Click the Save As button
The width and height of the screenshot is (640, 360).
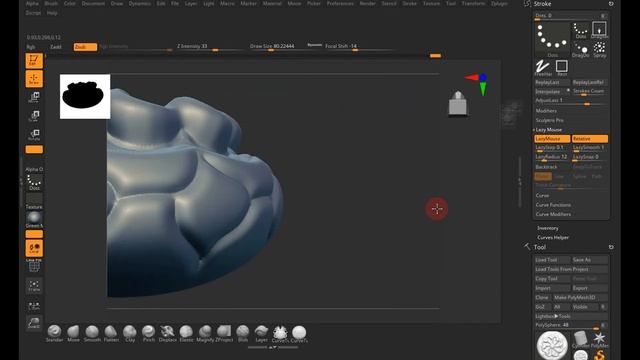589,260
